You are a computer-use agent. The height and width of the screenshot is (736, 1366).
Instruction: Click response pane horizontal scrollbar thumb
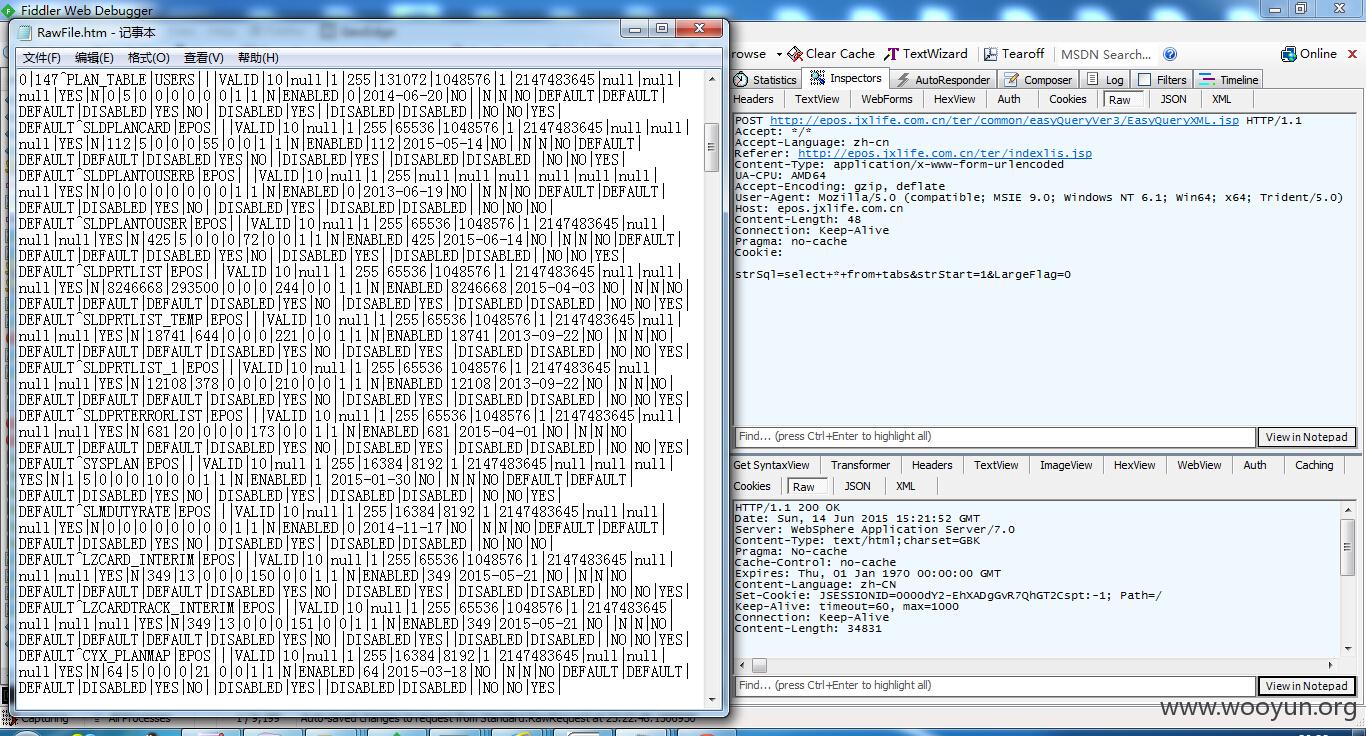[x=759, y=666]
